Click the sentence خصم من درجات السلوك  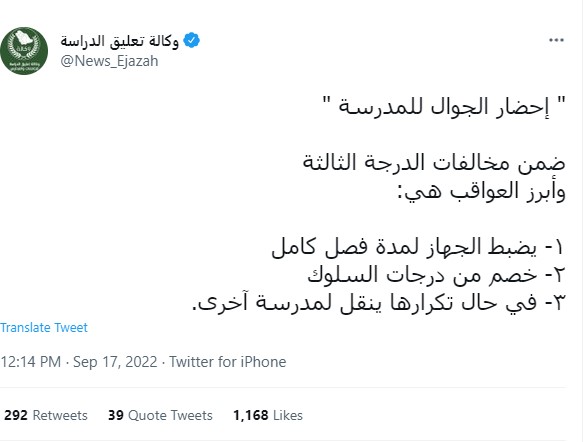[422, 276]
